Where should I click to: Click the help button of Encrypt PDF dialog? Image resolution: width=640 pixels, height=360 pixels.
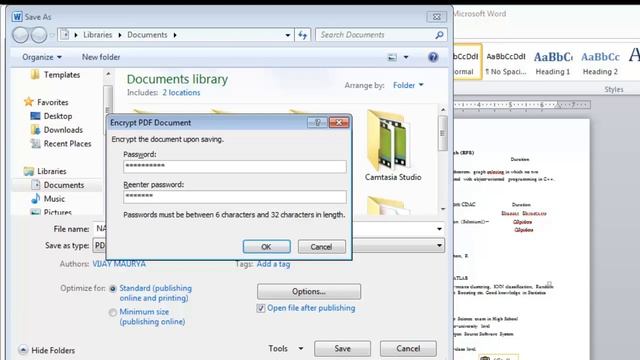point(318,122)
